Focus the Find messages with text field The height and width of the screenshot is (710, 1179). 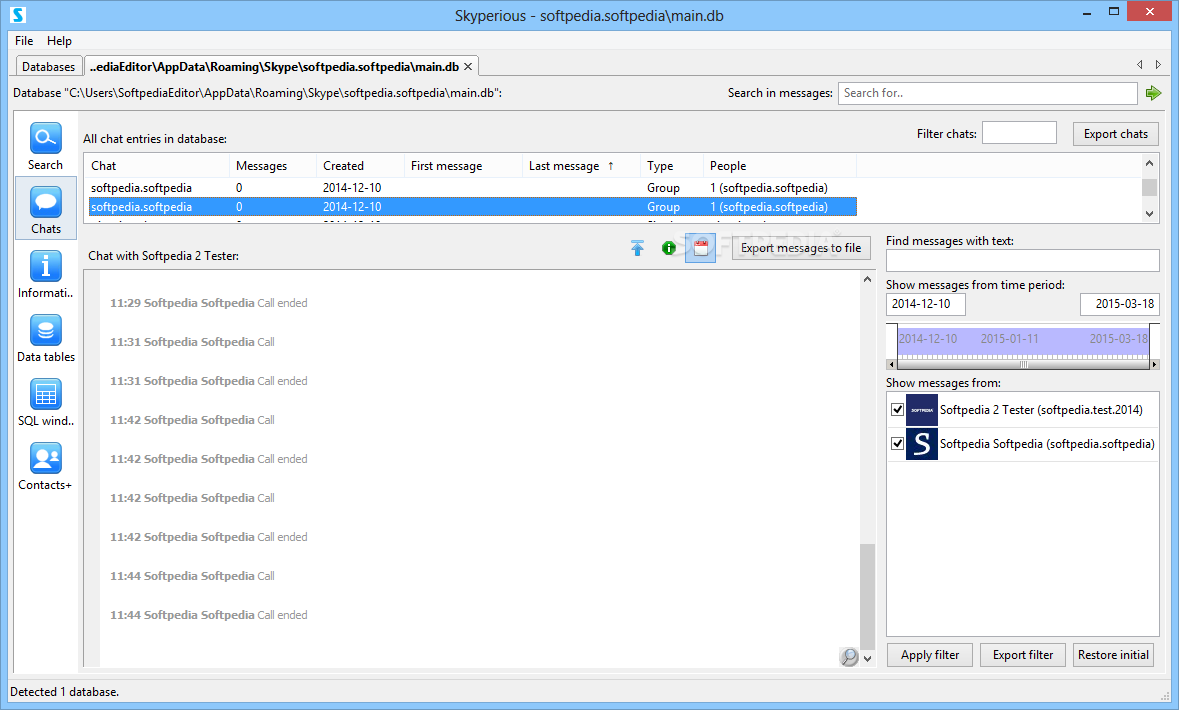click(x=1023, y=260)
